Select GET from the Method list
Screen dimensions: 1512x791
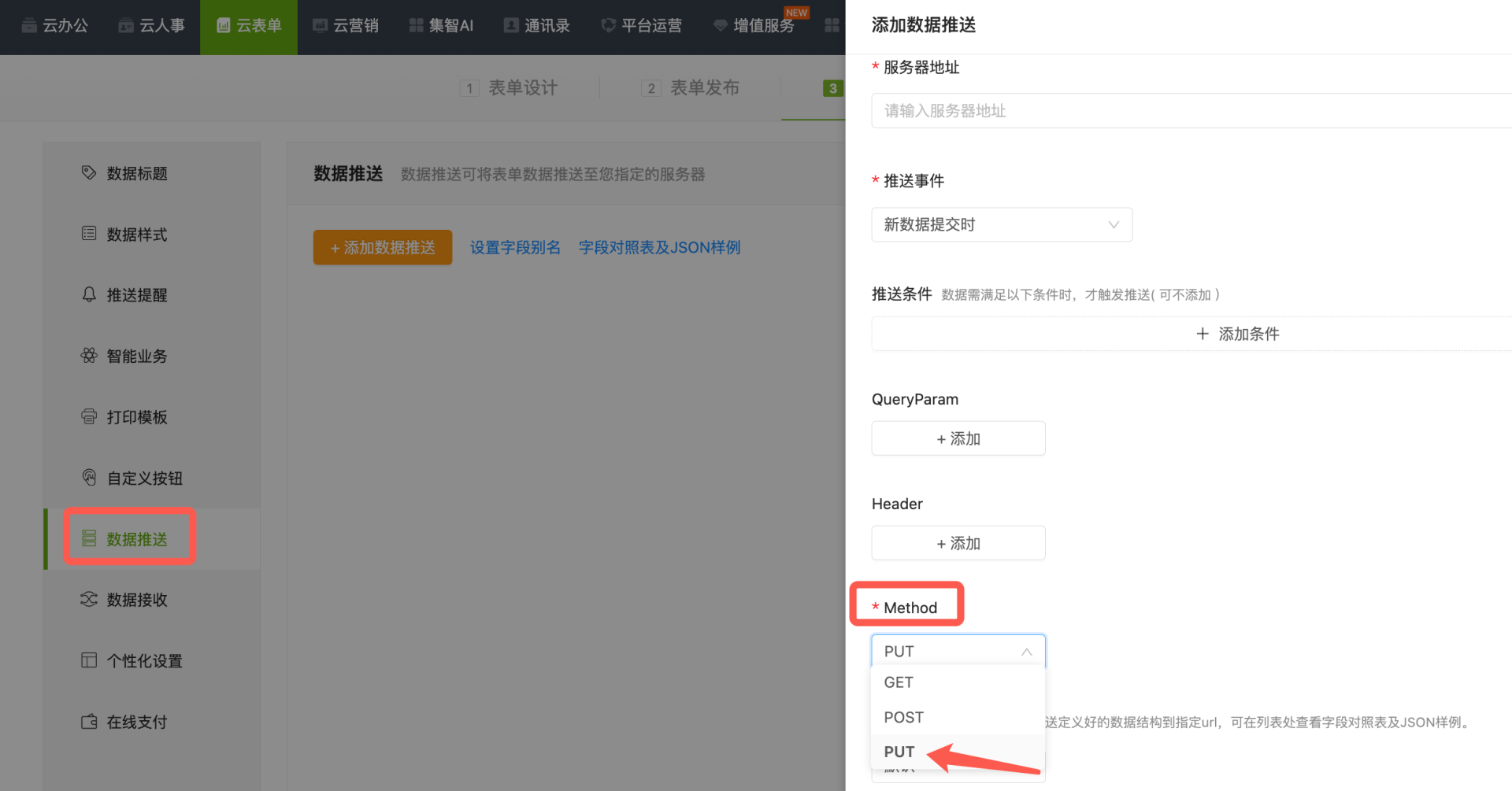tap(899, 682)
